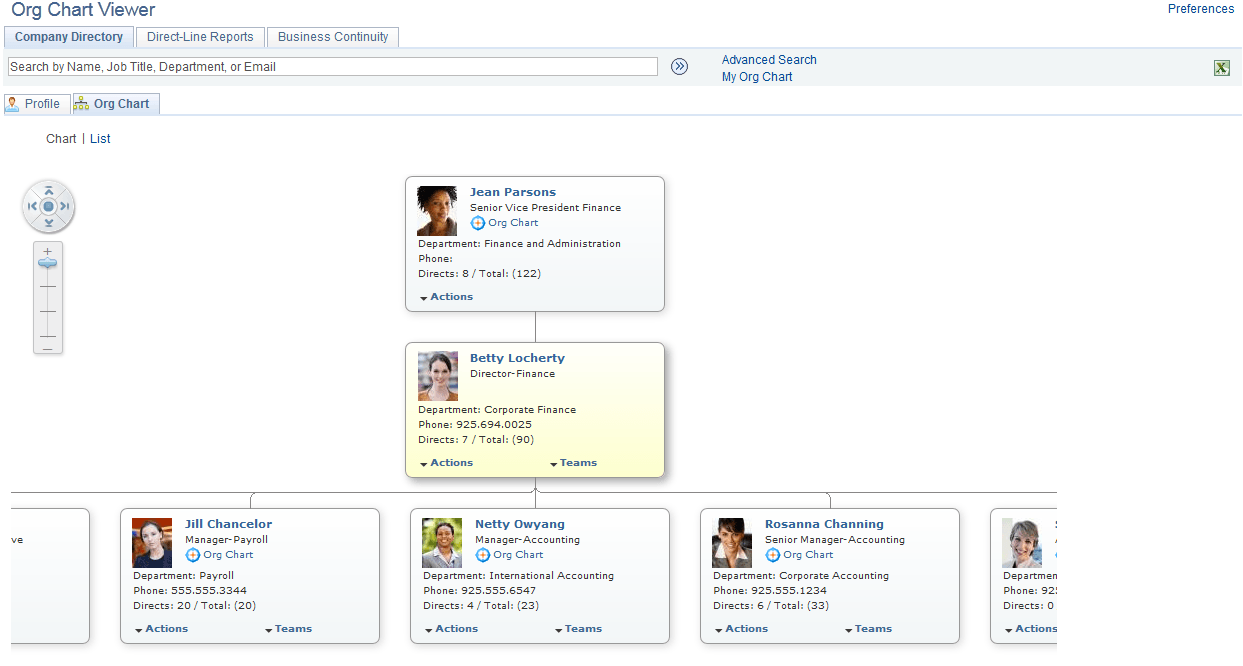Click the double-arrow search submit icon
The height and width of the screenshot is (666, 1243).
679,66
